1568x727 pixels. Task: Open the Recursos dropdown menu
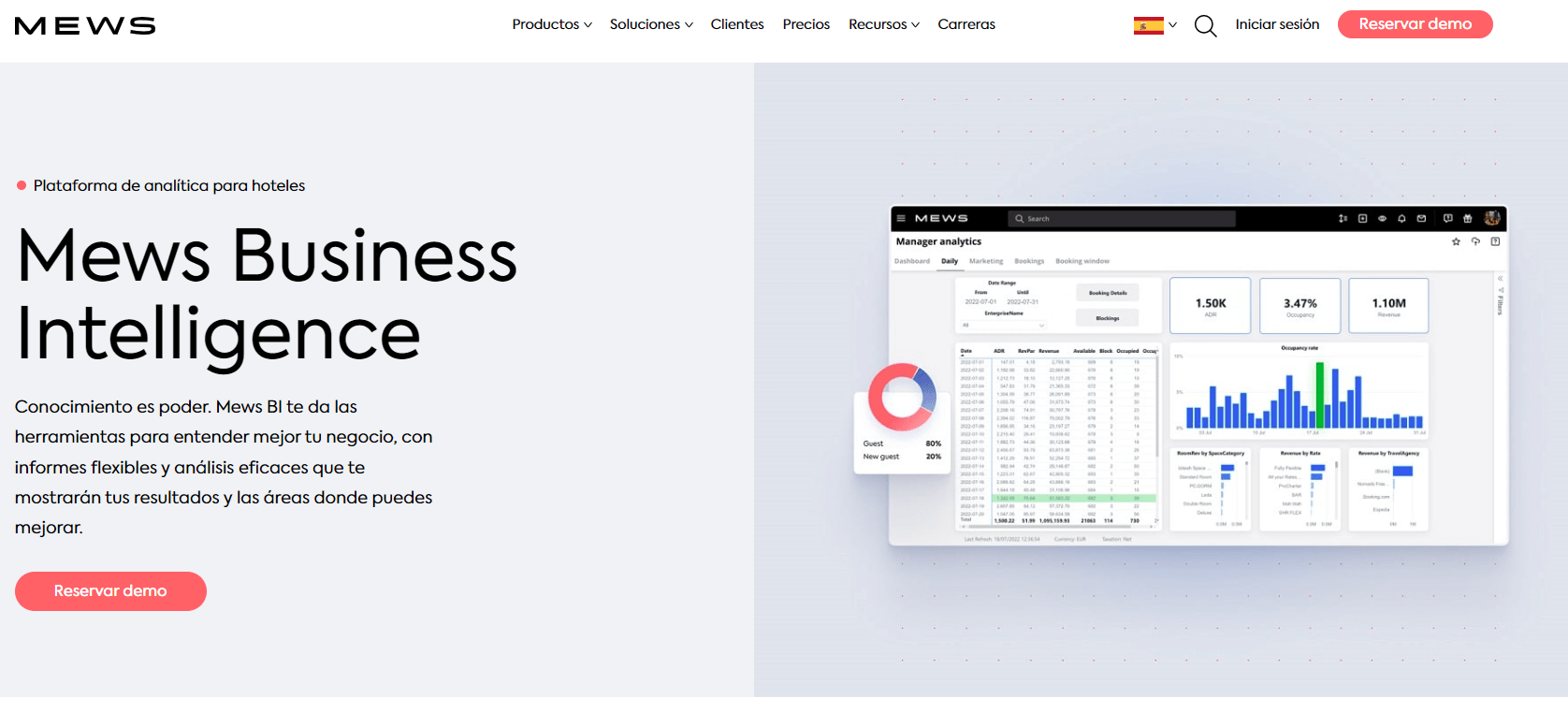click(x=883, y=24)
